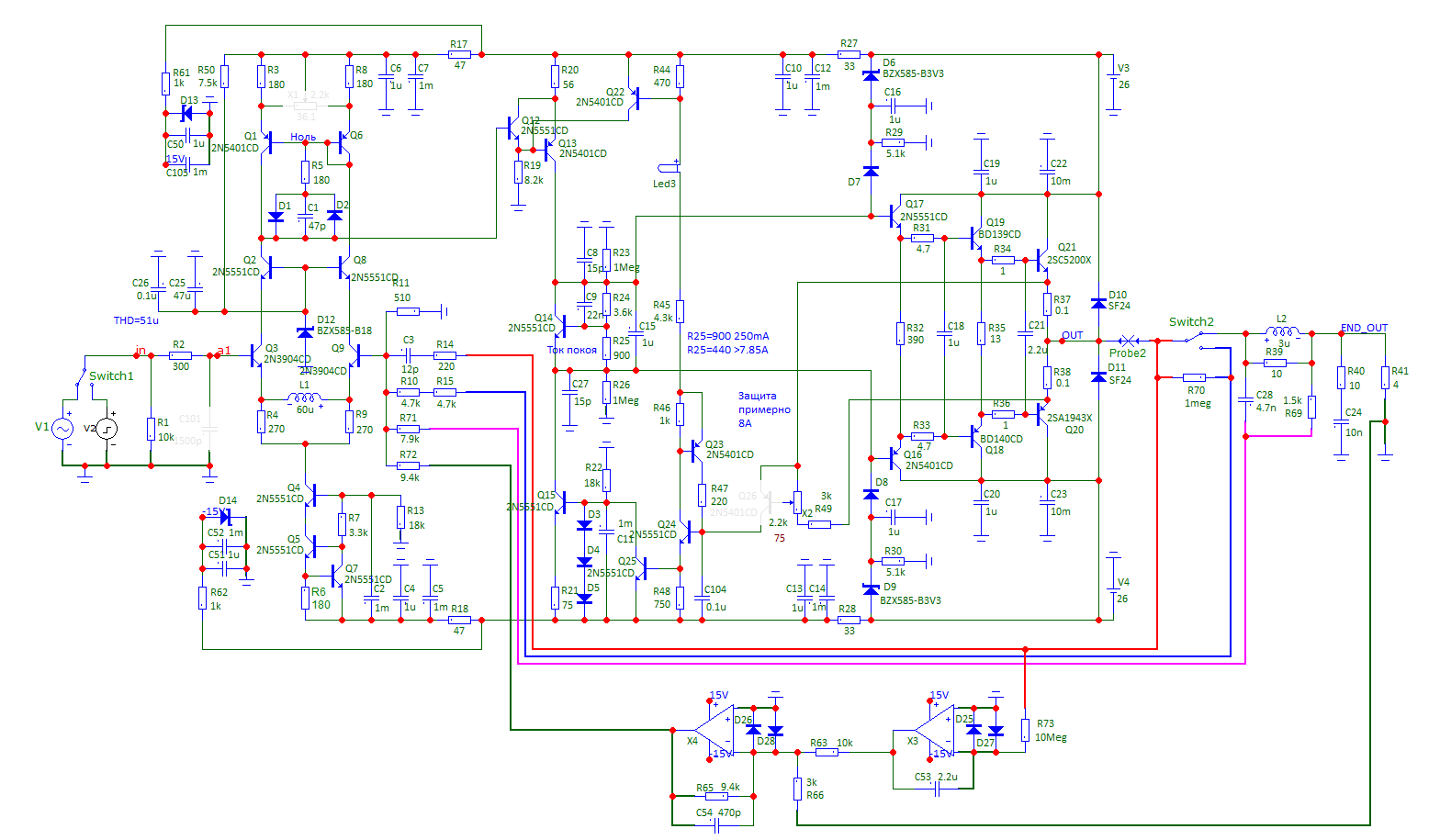Select the V1 AC voltage source symbol

click(63, 429)
